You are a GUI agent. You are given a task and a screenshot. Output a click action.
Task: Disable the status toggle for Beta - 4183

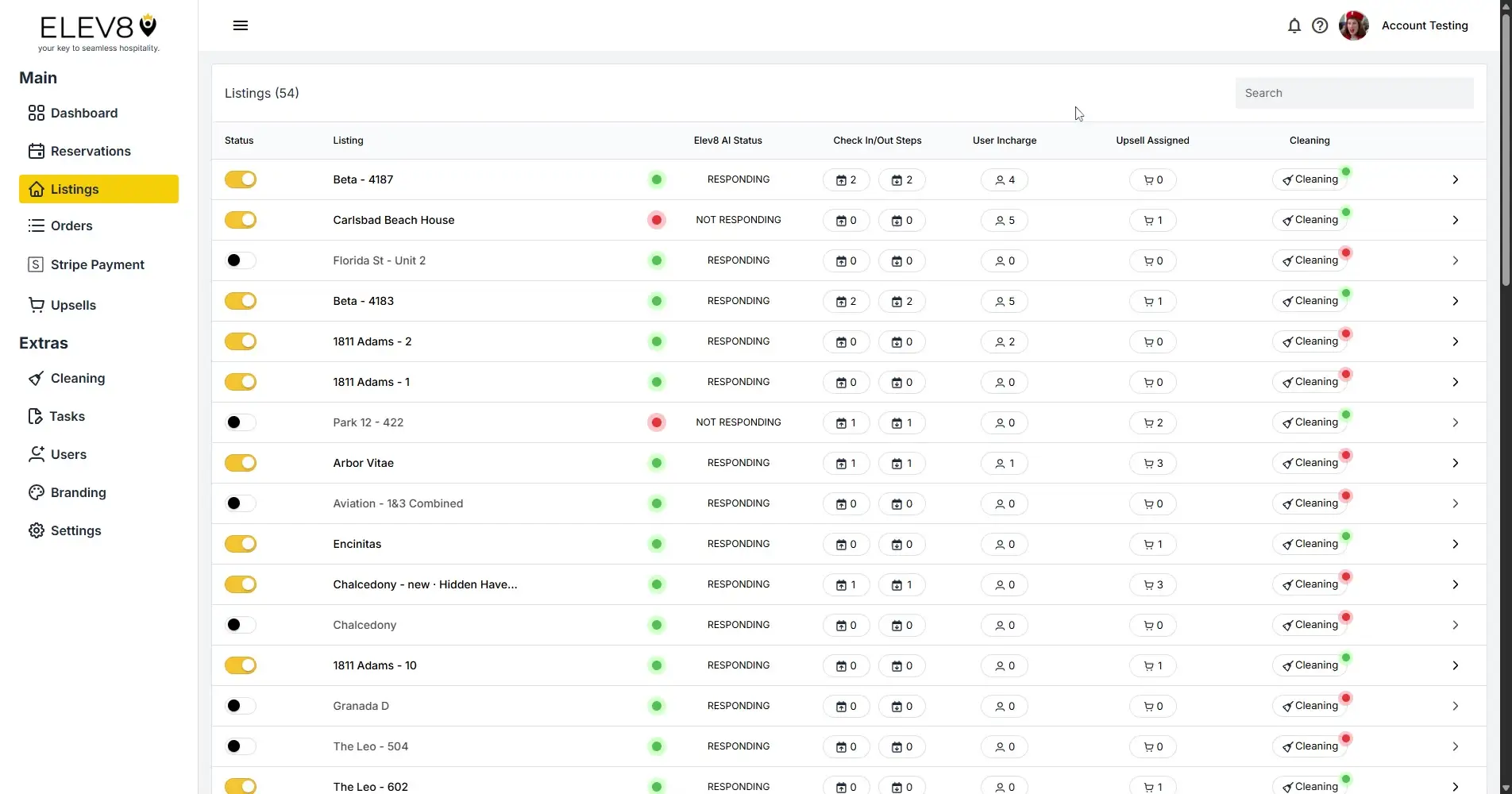[x=240, y=300]
